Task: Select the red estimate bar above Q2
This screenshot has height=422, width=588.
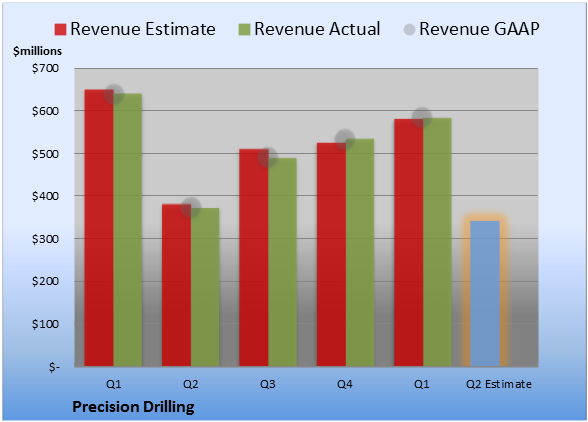Action: [176, 285]
